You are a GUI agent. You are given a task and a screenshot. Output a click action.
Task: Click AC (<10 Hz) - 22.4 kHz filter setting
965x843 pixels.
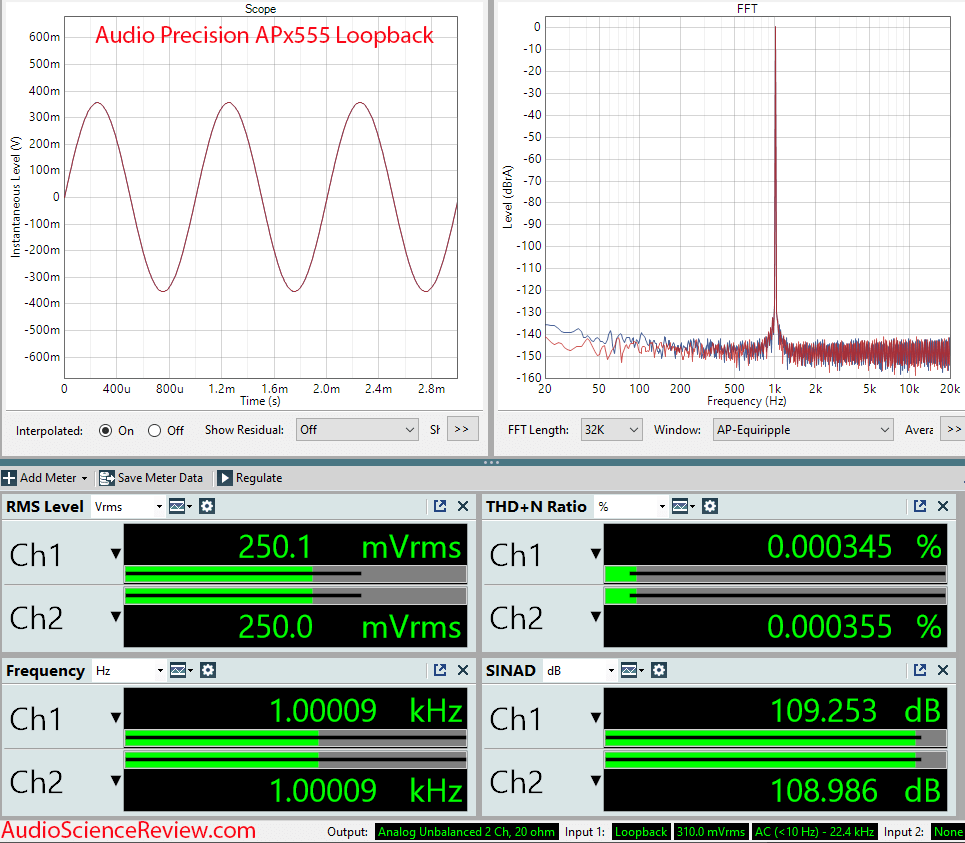814,832
